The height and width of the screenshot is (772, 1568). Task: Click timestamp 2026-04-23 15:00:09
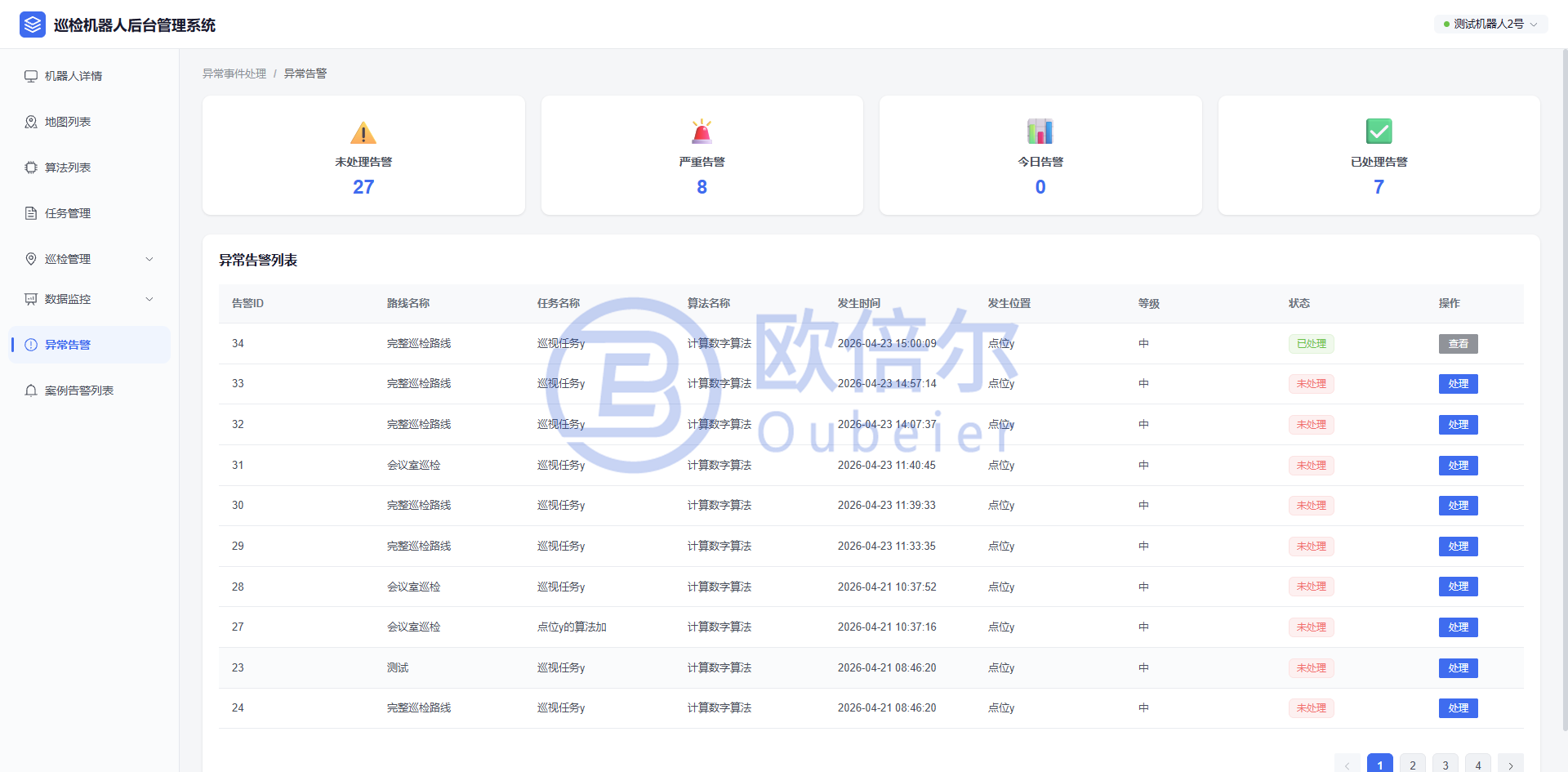(x=887, y=343)
